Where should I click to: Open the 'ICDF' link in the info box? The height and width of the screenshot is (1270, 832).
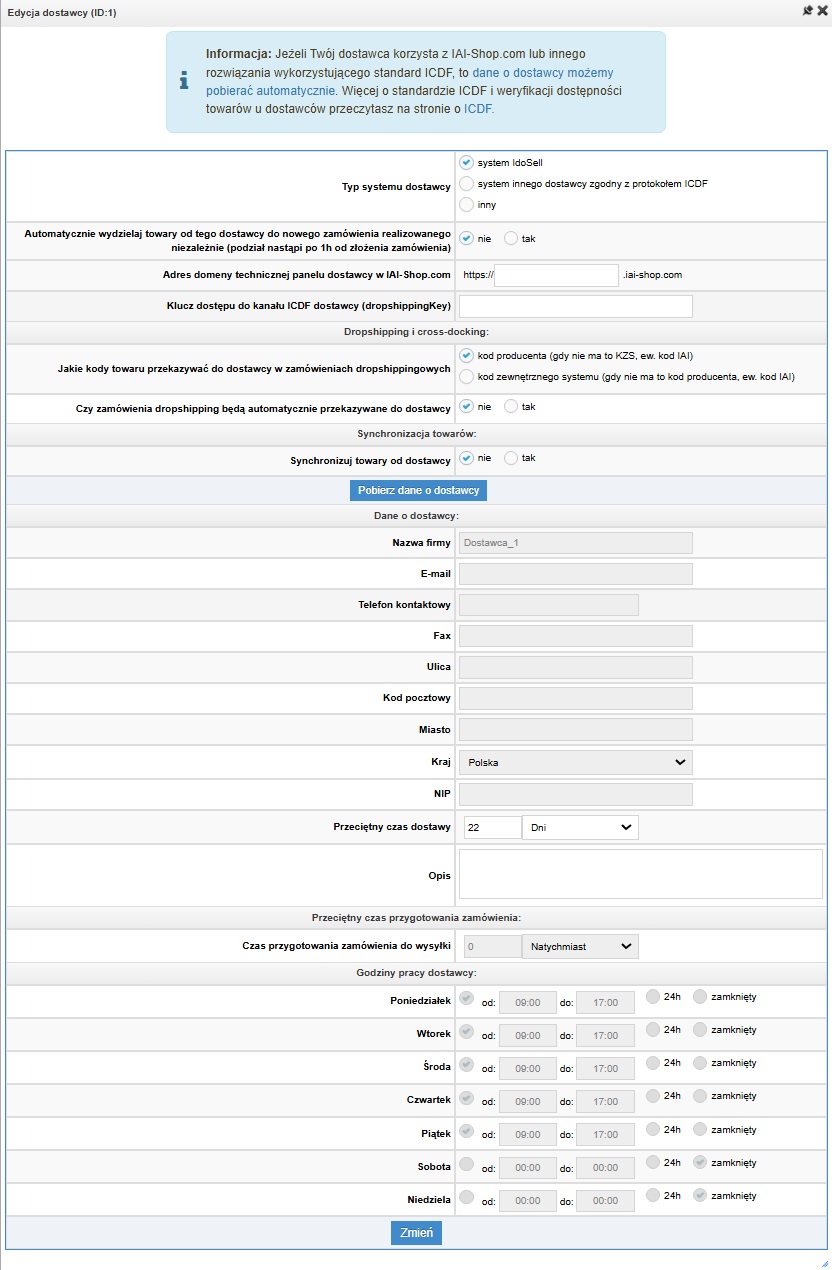click(x=479, y=109)
